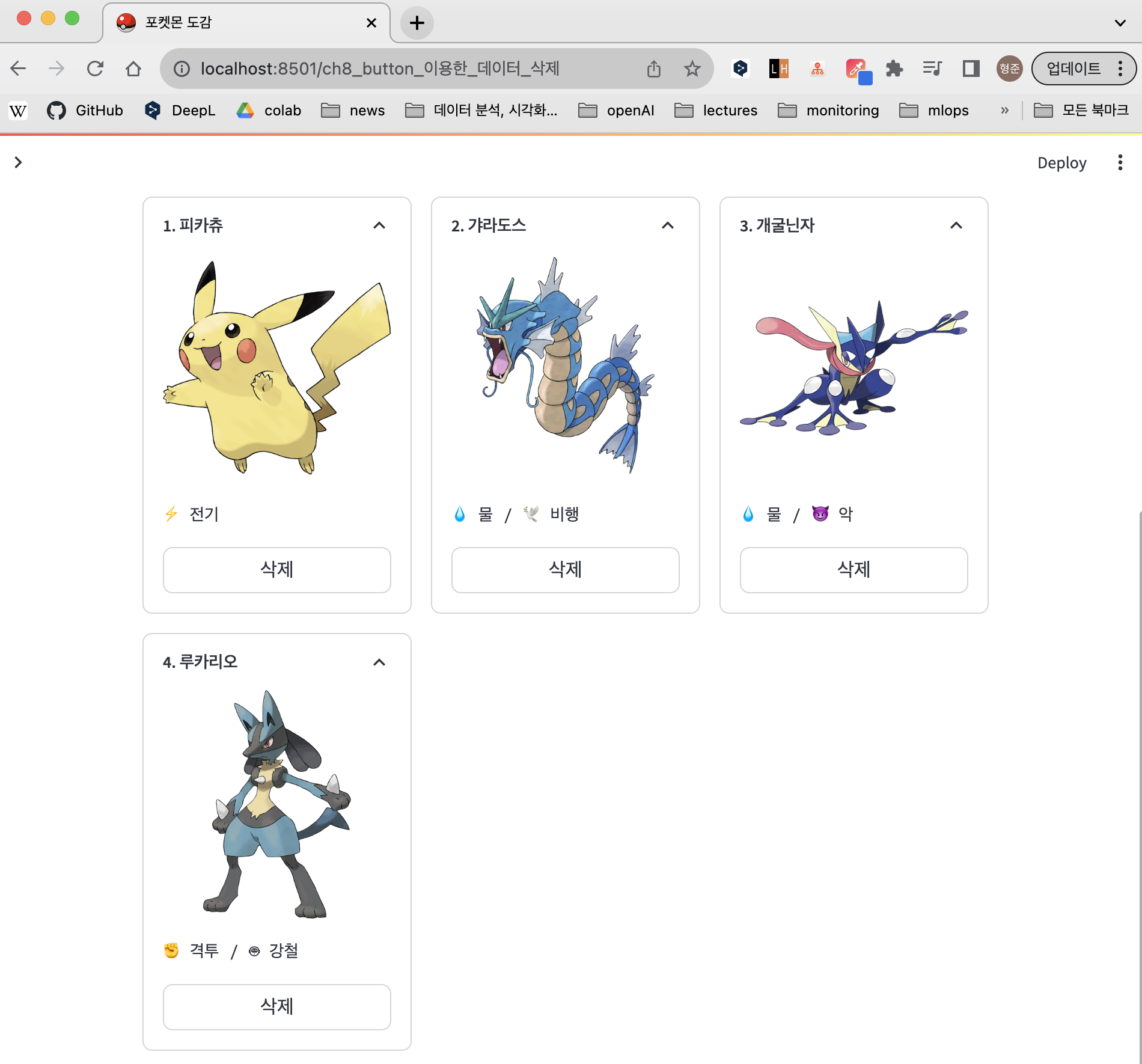1142x1064 pixels.
Task: Collapse the 4. 루카리오 expander
Action: [379, 662]
